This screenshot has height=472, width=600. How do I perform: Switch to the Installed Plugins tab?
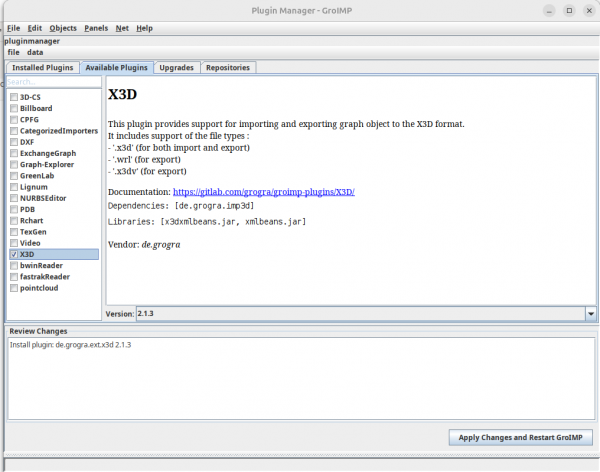tap(42, 68)
